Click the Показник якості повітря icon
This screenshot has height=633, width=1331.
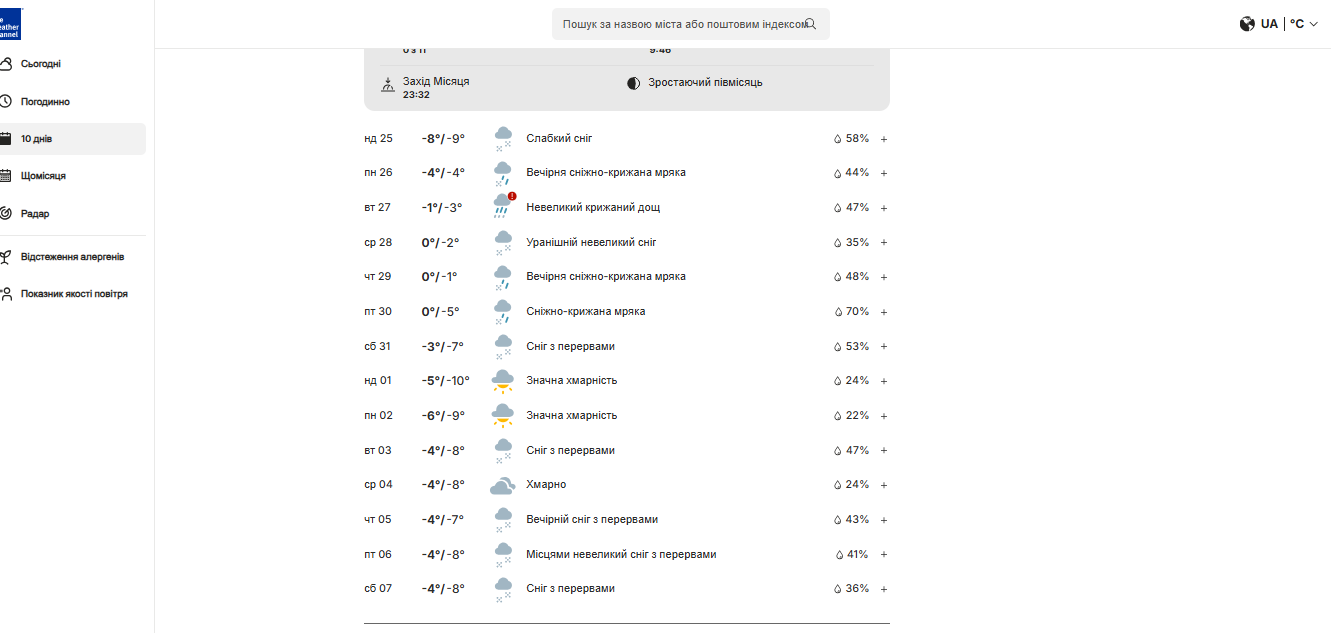point(6,294)
